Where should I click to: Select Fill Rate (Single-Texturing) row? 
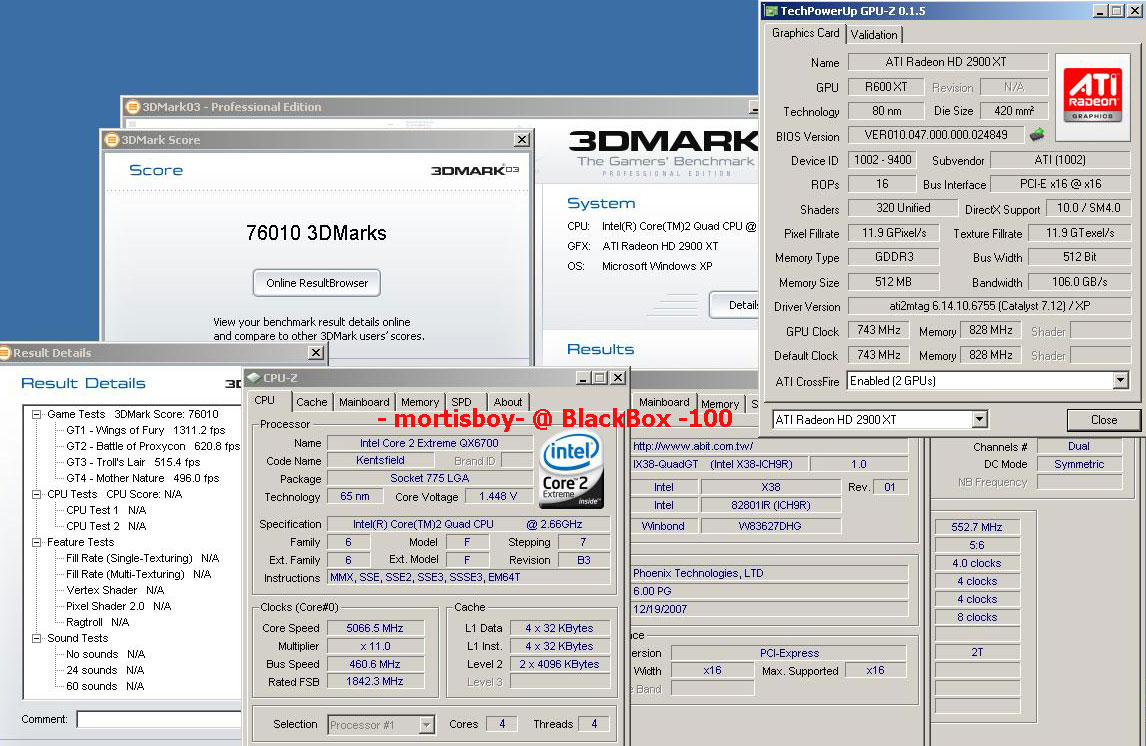[x=143, y=559]
